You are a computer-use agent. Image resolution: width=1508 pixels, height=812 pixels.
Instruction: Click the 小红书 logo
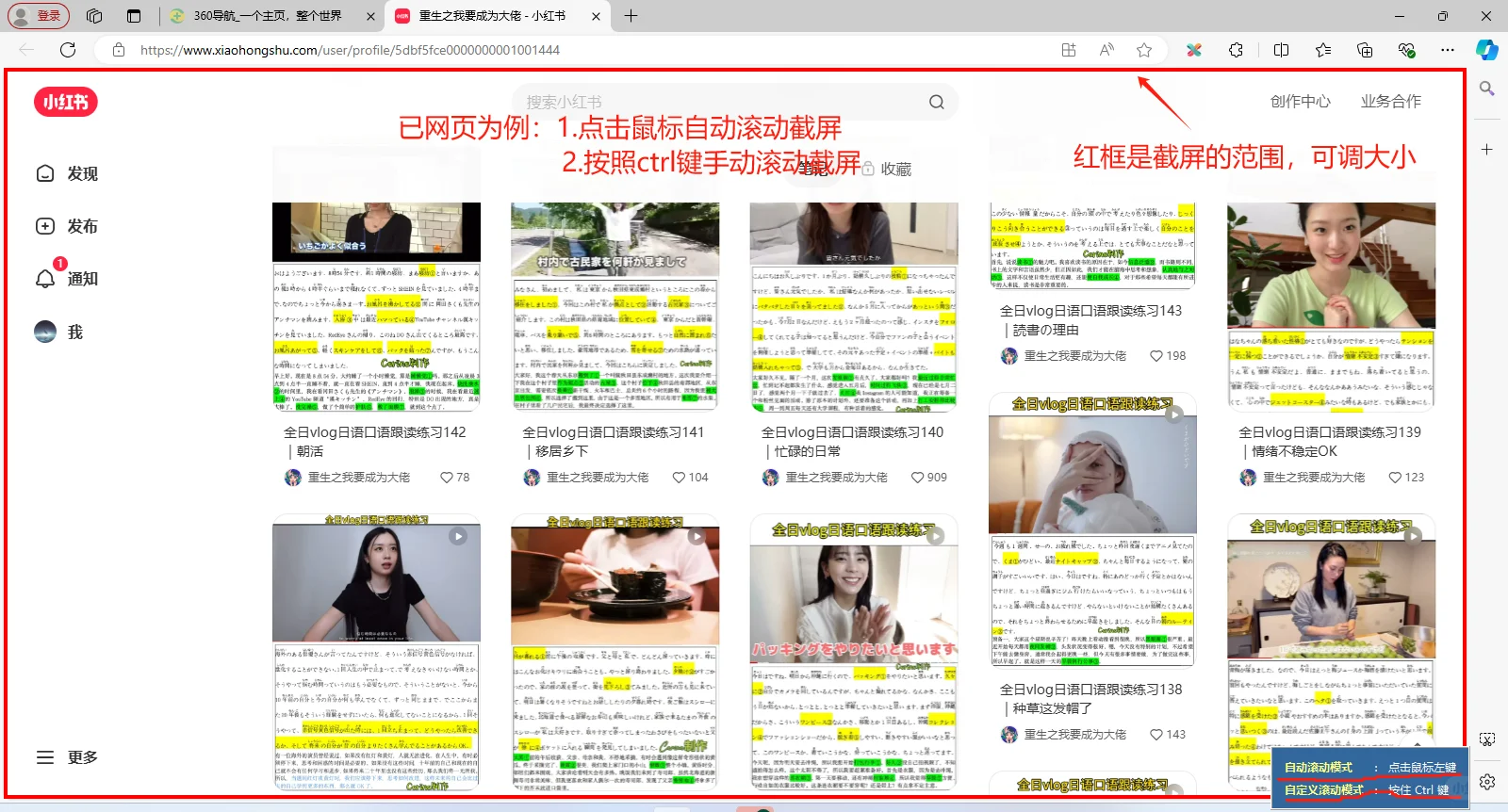point(66,102)
